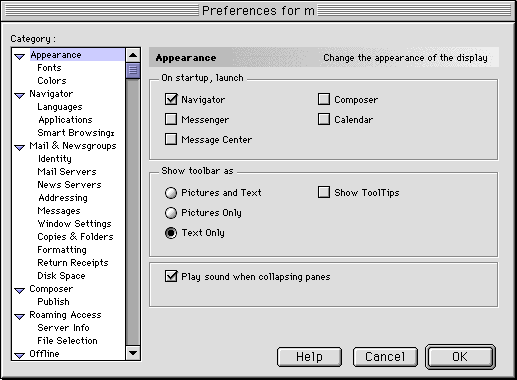Collapse the Offline category triangle
This screenshot has height=380, width=517.
tap(20, 356)
